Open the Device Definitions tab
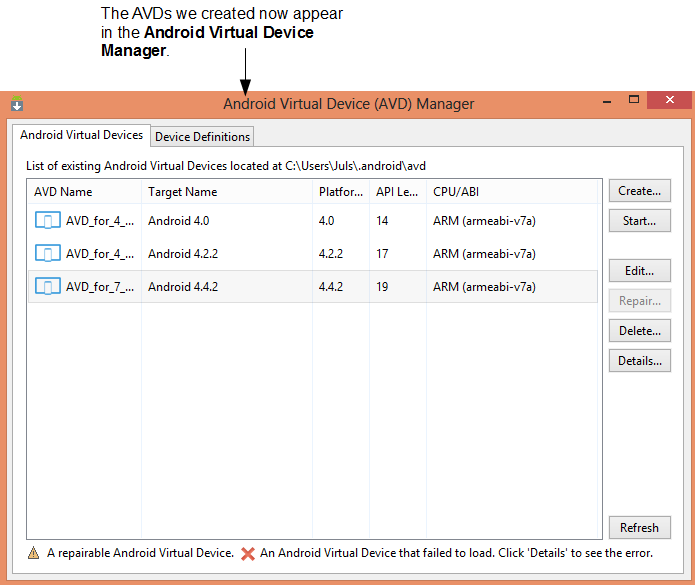Viewport: 695px width, 585px height. coord(203,136)
